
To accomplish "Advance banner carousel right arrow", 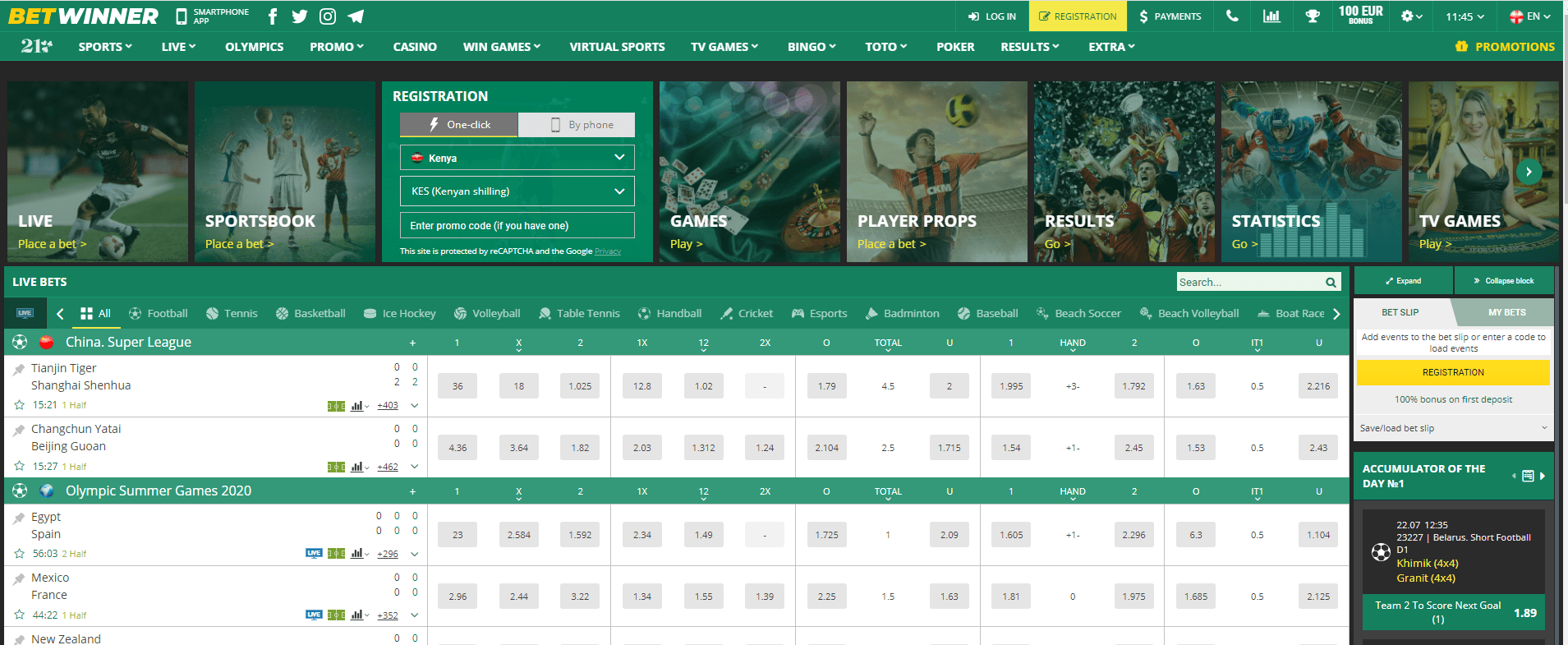I will (x=1529, y=172).
